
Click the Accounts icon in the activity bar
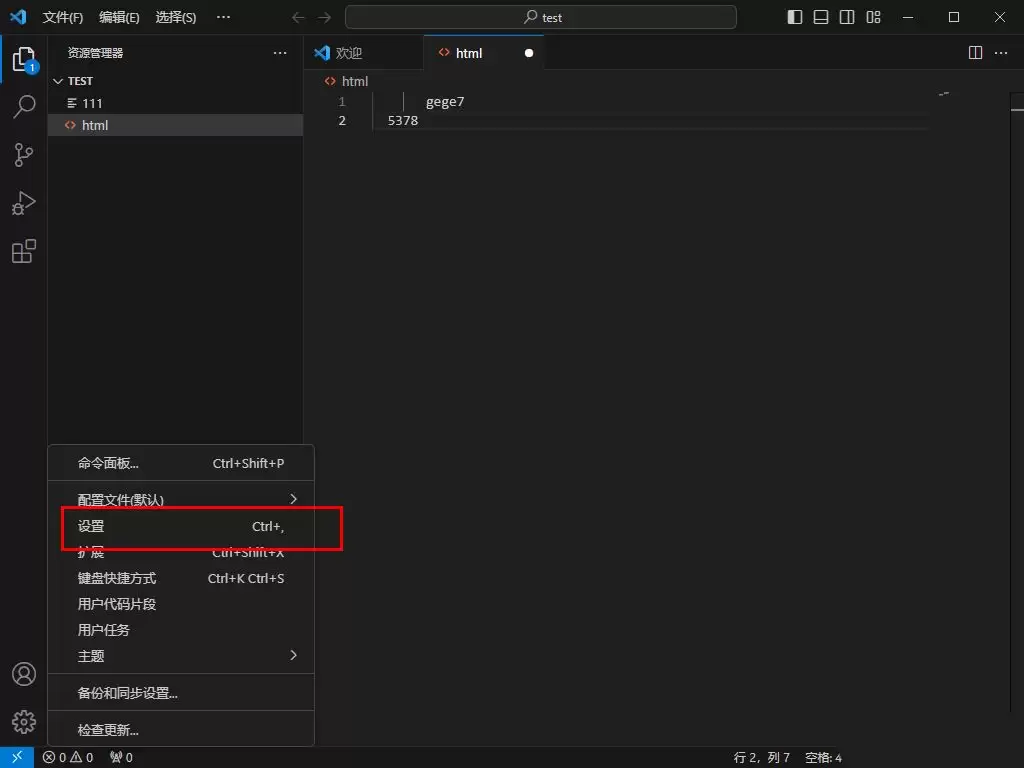coord(23,675)
